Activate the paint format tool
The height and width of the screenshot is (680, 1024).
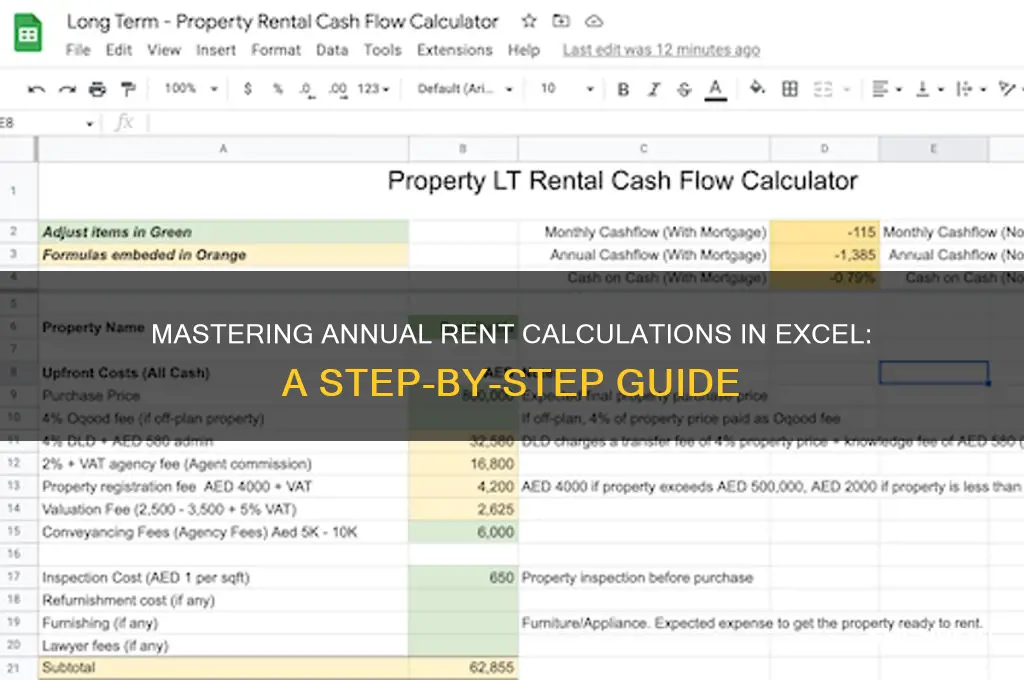(128, 89)
